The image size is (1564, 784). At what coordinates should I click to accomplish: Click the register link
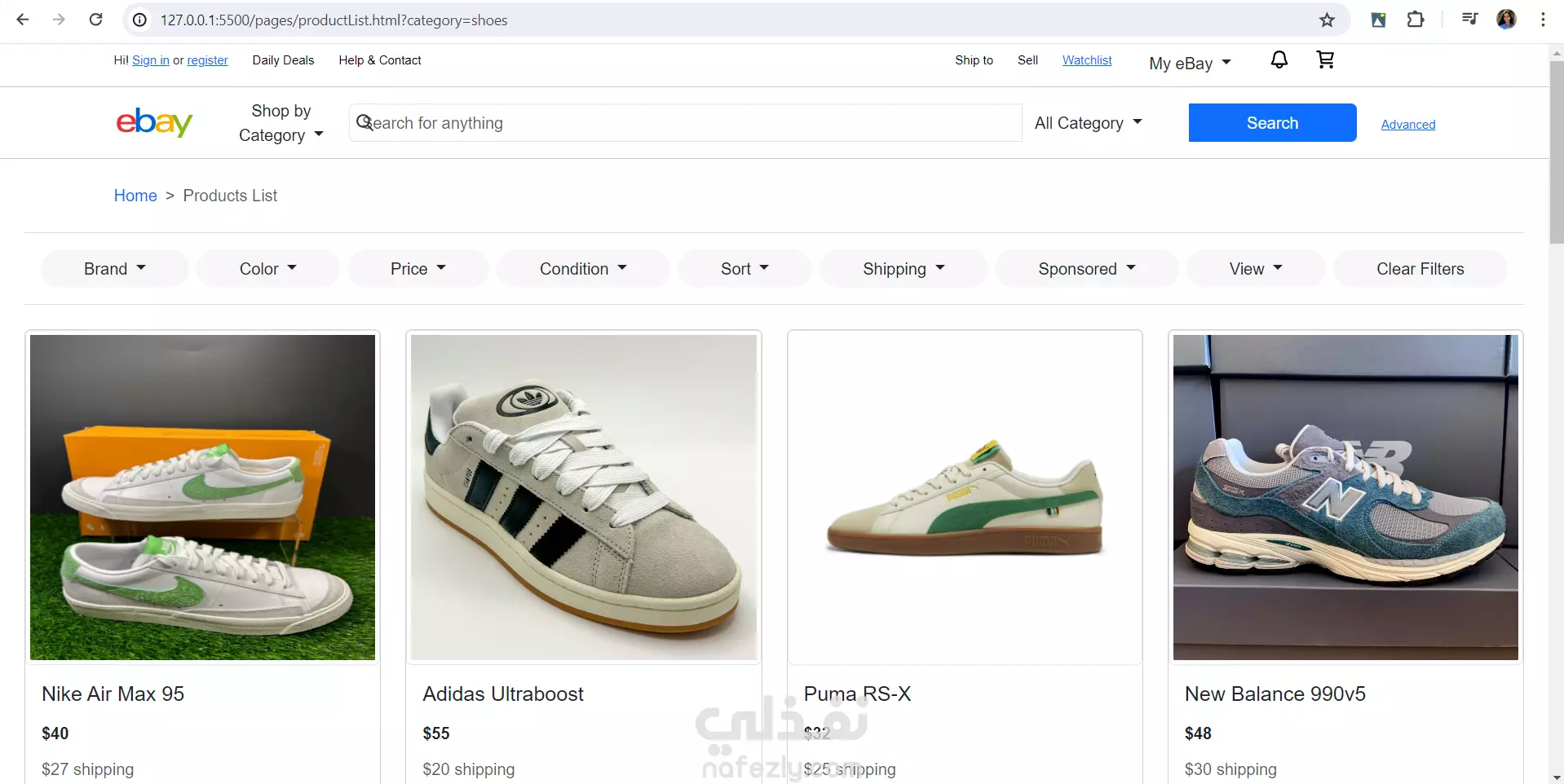pyautogui.click(x=207, y=60)
